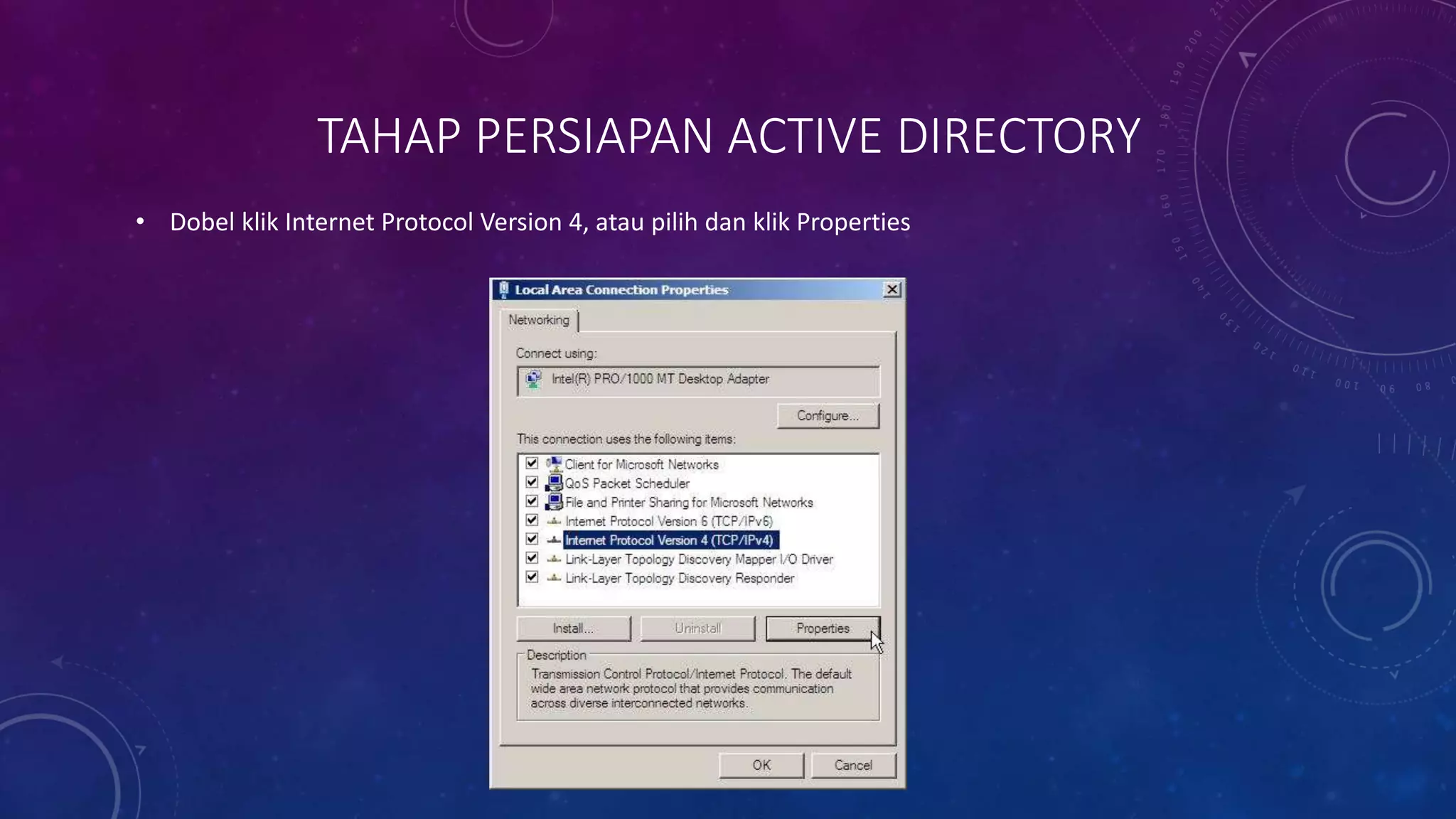1456x819 pixels.
Task: Uncheck Topology Discovery Responder checkbox
Action: point(532,577)
